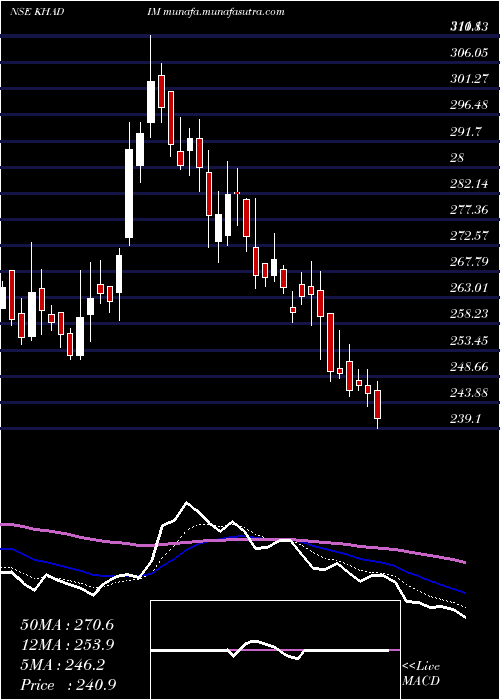
Task: Select the 272.57 price level label
Action: click(468, 236)
